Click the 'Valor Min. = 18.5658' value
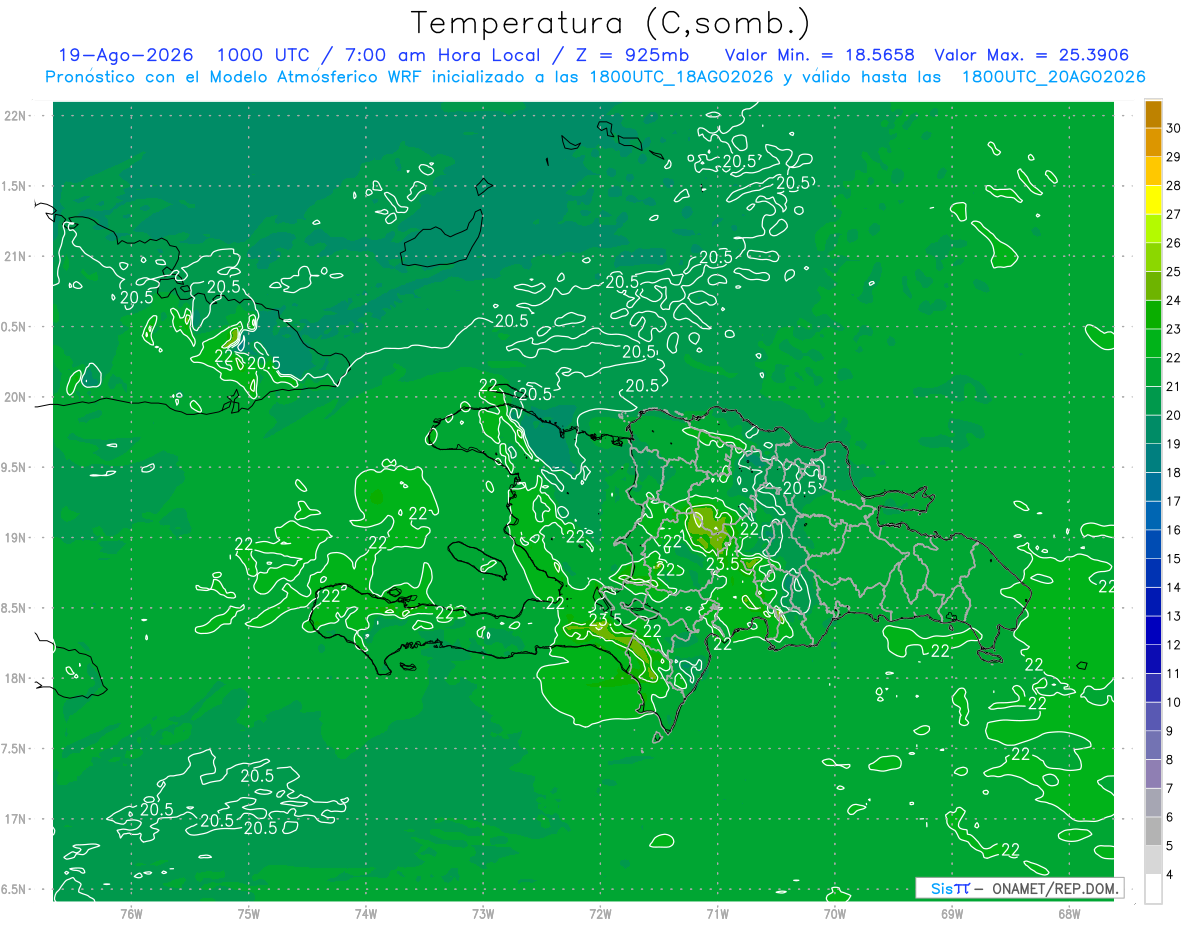The height and width of the screenshot is (927, 1200). click(819, 55)
